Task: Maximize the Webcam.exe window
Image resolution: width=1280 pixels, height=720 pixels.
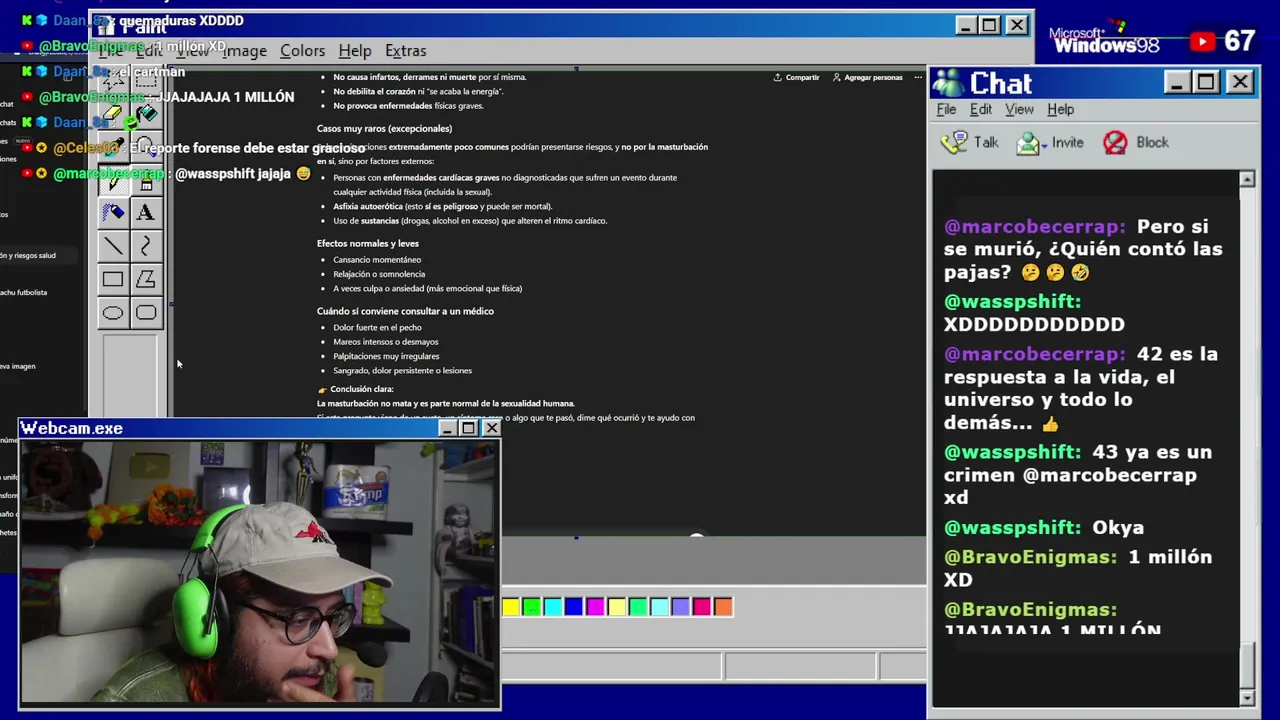Action: coord(468,428)
